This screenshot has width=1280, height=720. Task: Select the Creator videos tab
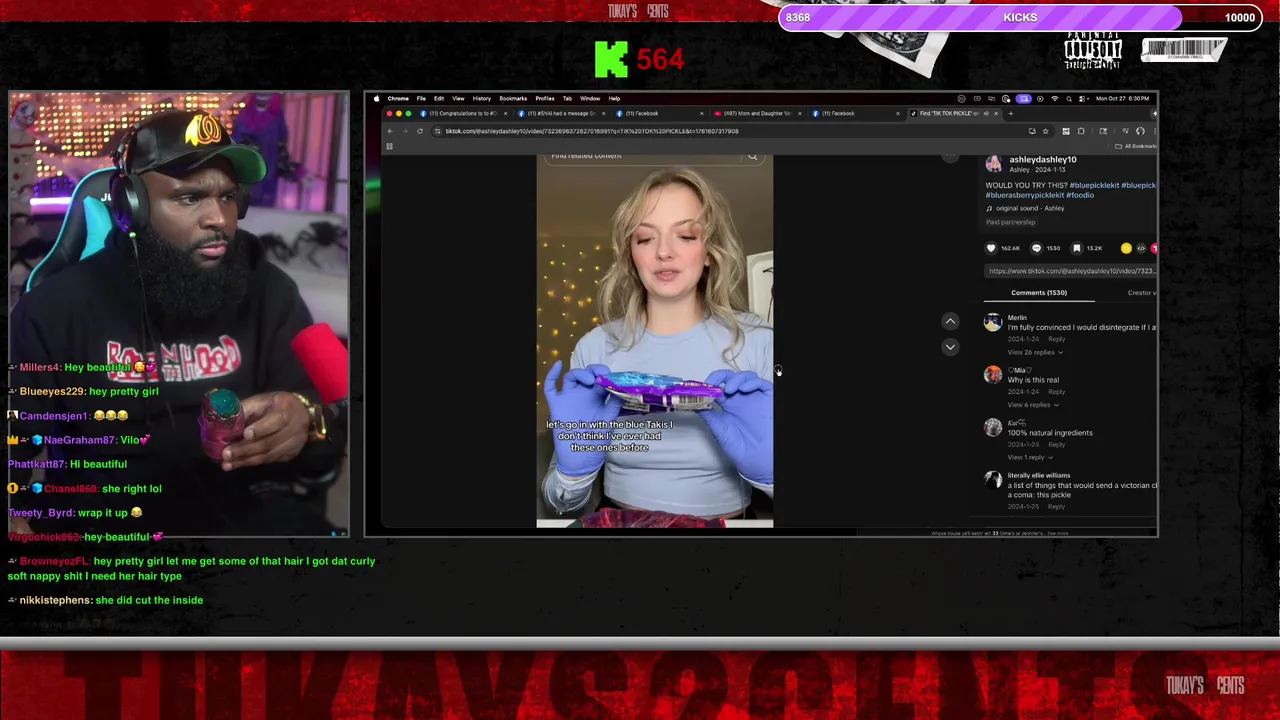tap(1142, 293)
